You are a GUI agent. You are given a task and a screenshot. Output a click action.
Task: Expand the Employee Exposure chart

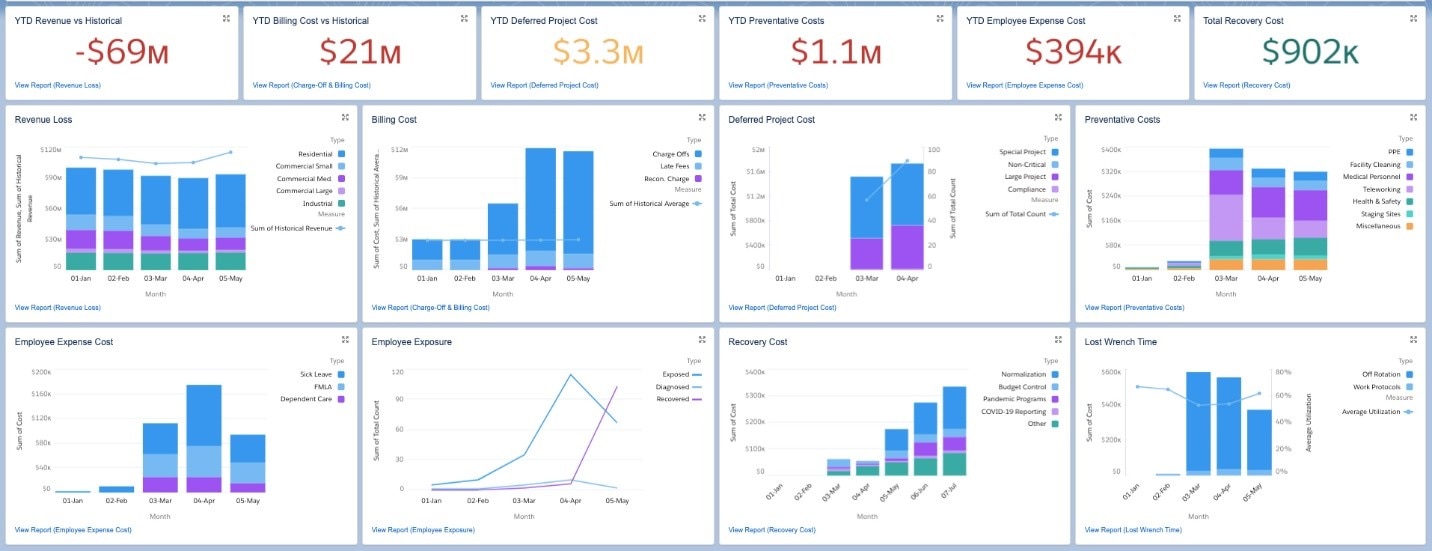click(702, 340)
